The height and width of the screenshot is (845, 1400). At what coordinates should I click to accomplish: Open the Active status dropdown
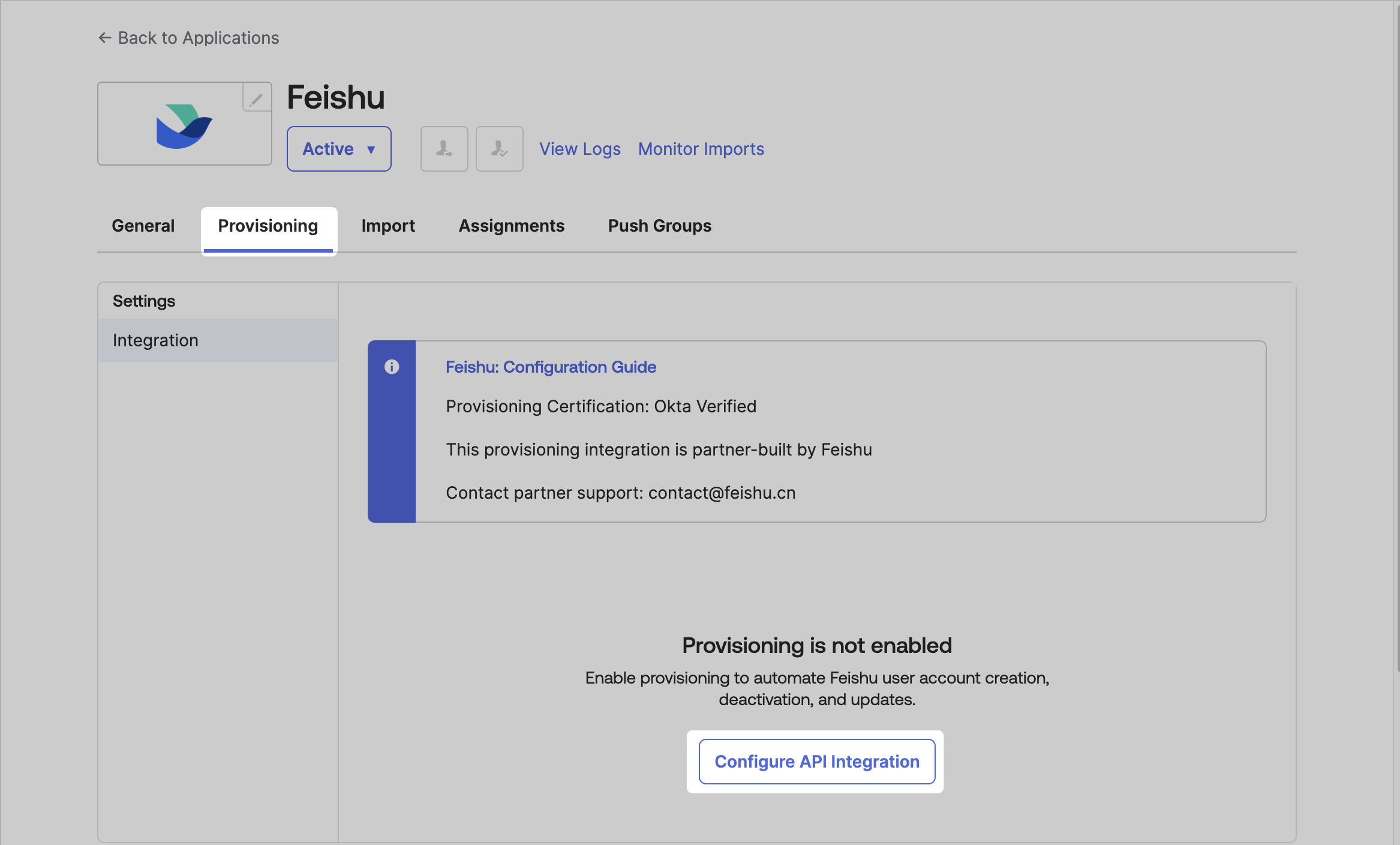[x=339, y=149]
